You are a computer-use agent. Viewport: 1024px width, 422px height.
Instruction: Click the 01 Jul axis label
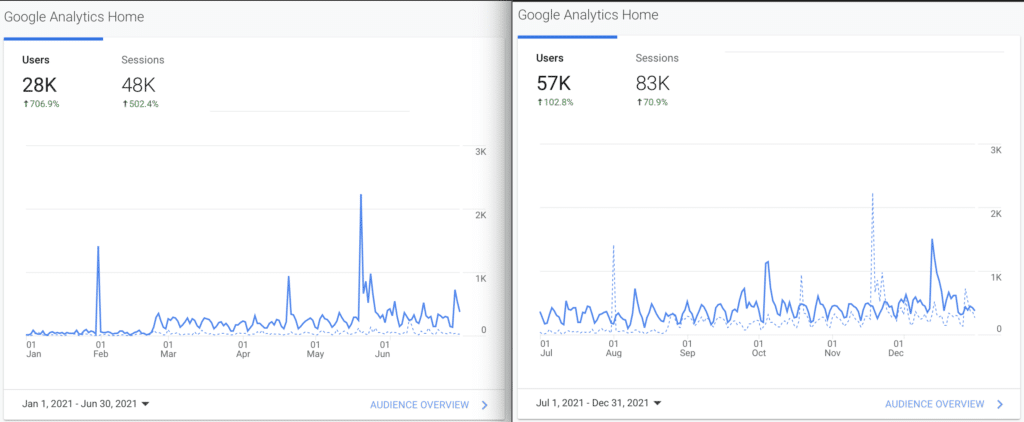pos(546,347)
